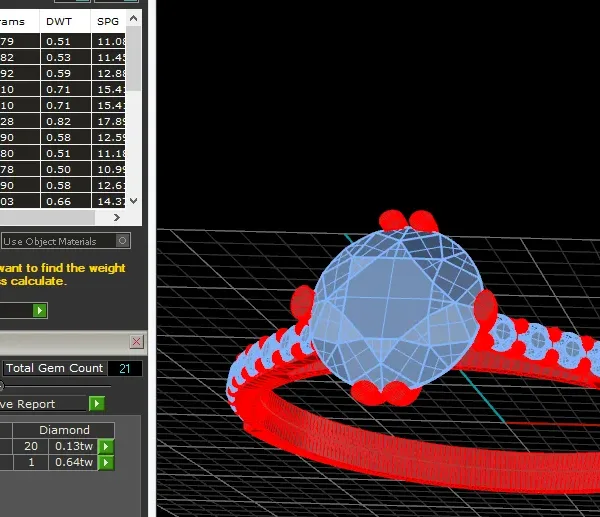Toggle the Use Object Materials option
Viewport: 600px width, 517px height.
(122, 241)
